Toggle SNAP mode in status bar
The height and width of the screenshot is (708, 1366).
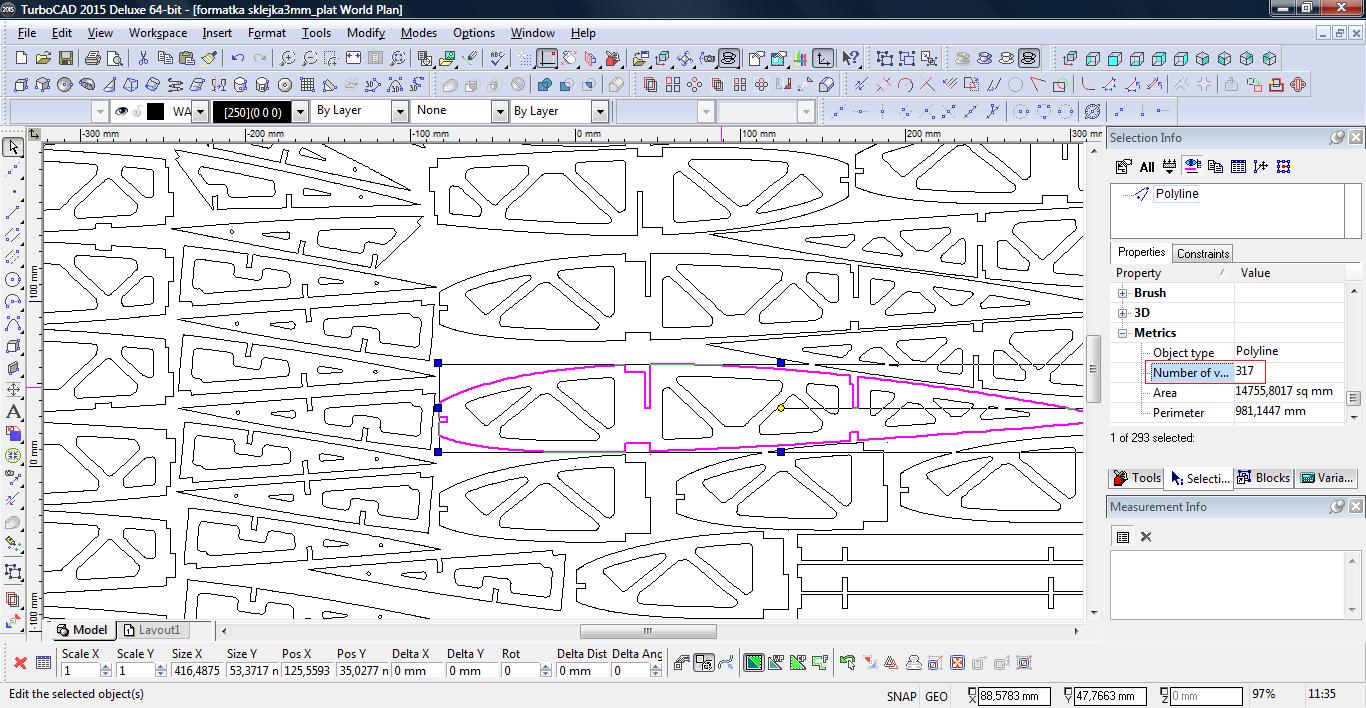[901, 696]
